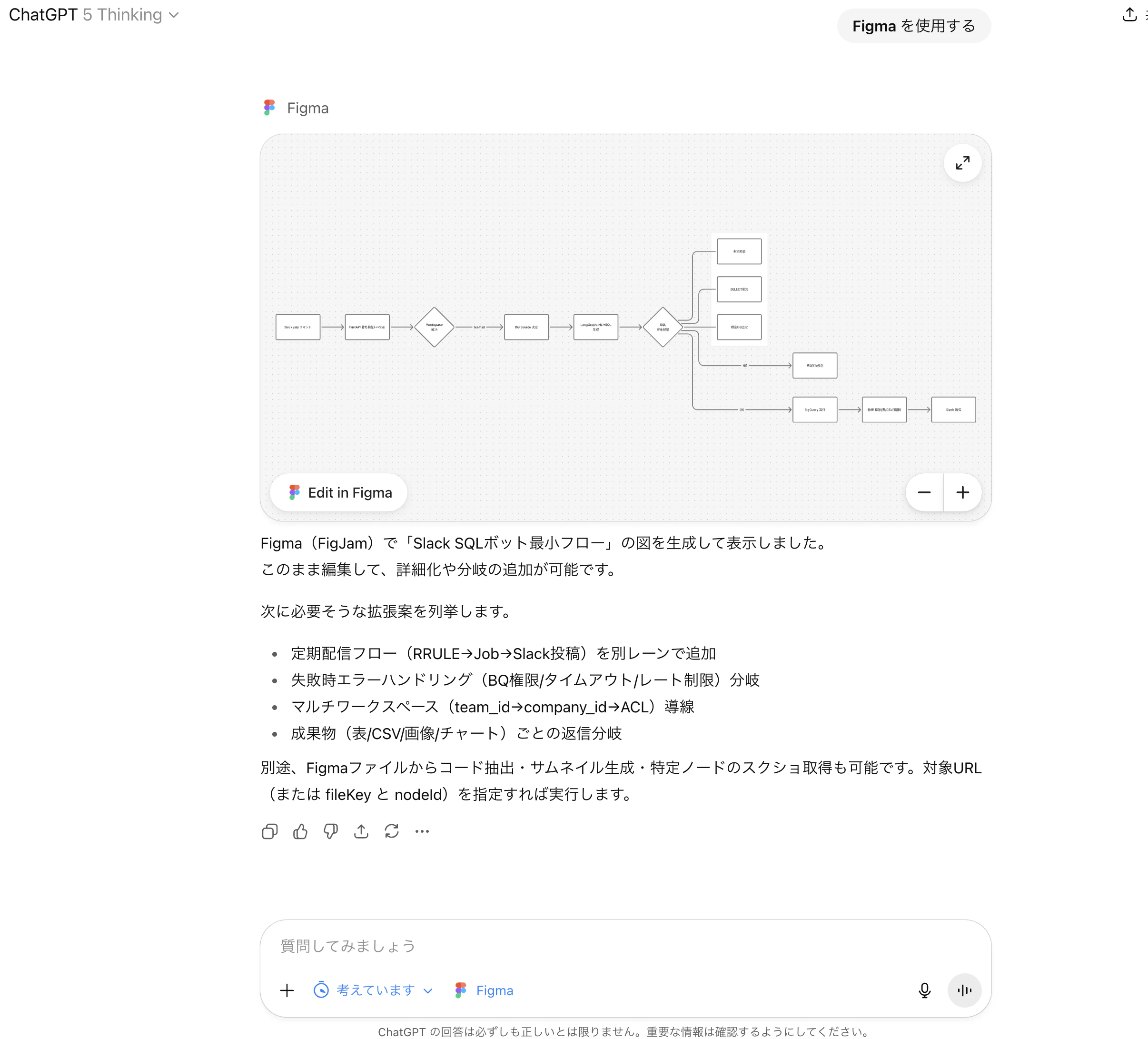Share the response using the upload arrow icon
This screenshot has width=1148, height=1039.
[361, 832]
